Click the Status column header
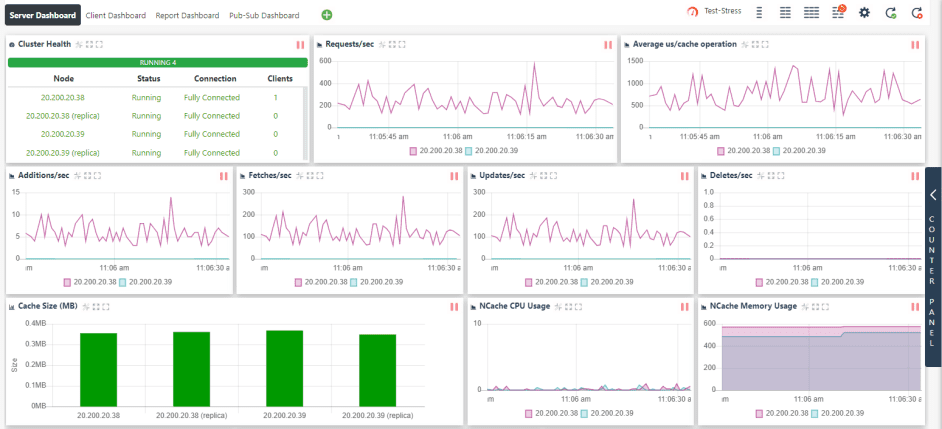942x429 pixels. coord(148,79)
